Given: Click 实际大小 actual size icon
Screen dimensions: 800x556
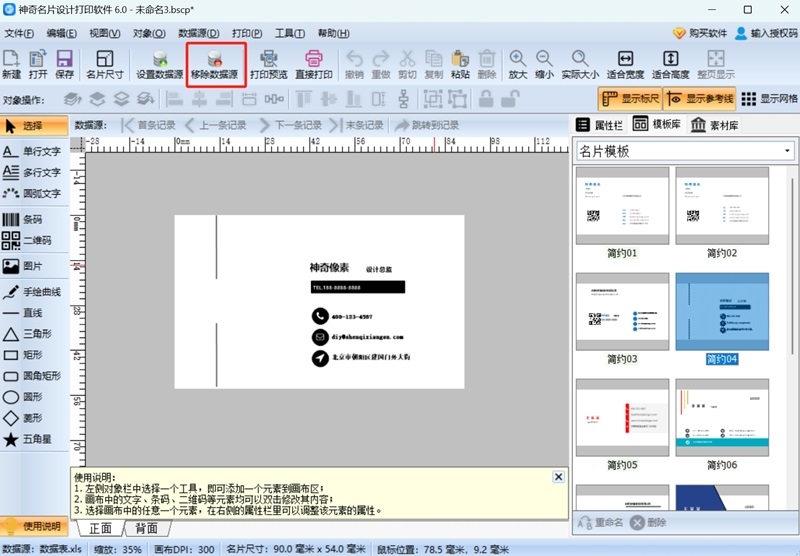Looking at the screenshot, I should (580, 64).
